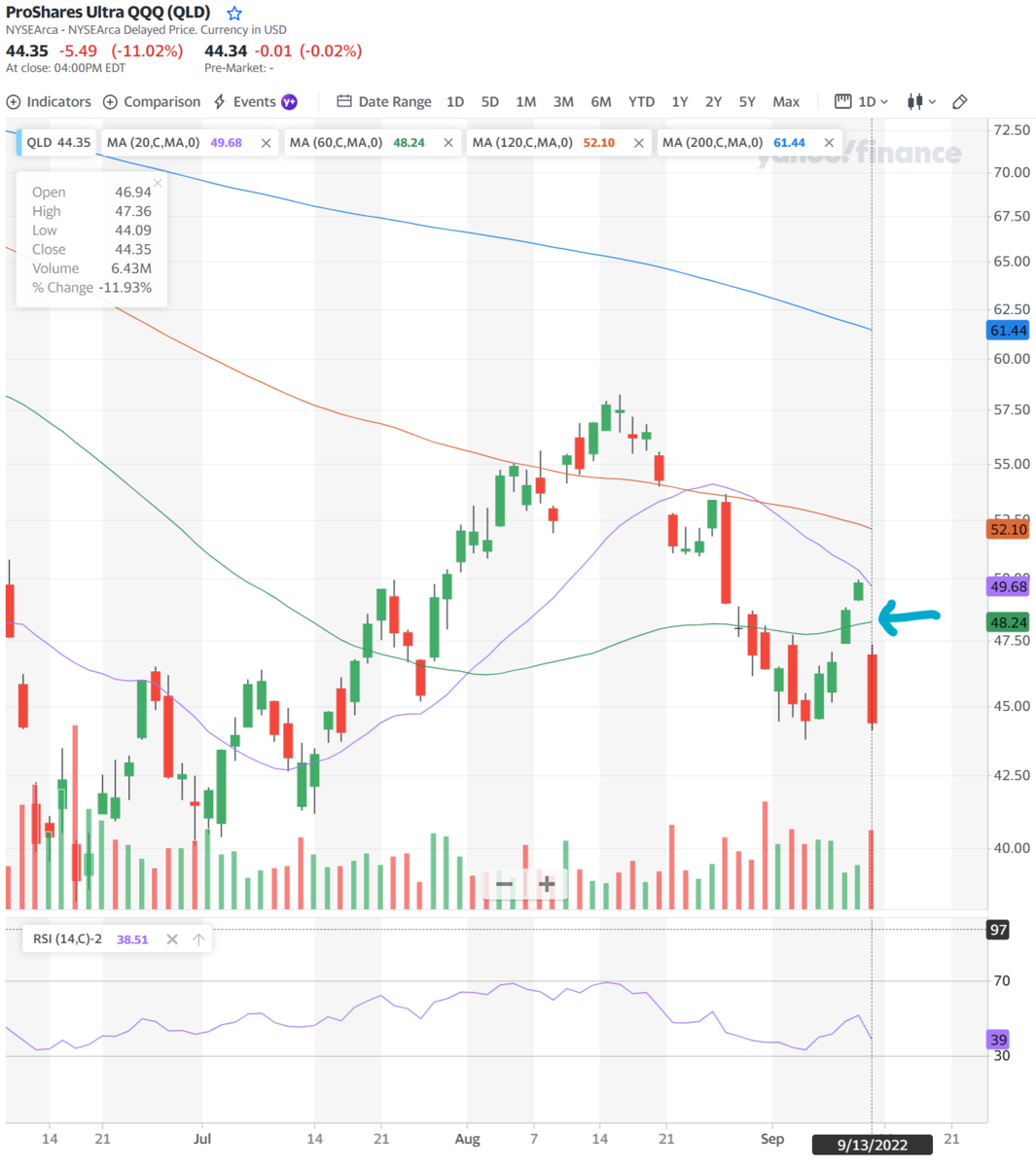1036x1167 pixels.
Task: Open the candlestick chart type dropdown
Action: point(921,102)
